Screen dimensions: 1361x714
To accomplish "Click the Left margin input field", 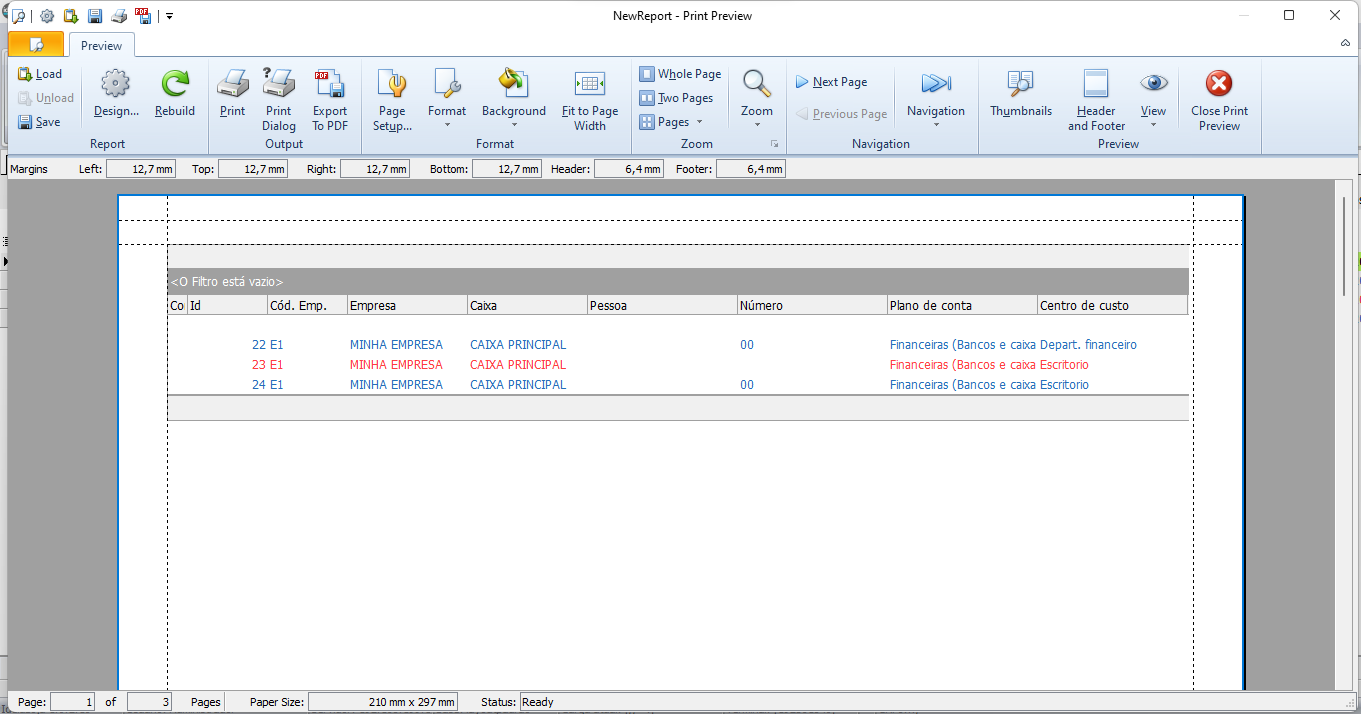I will pos(140,169).
